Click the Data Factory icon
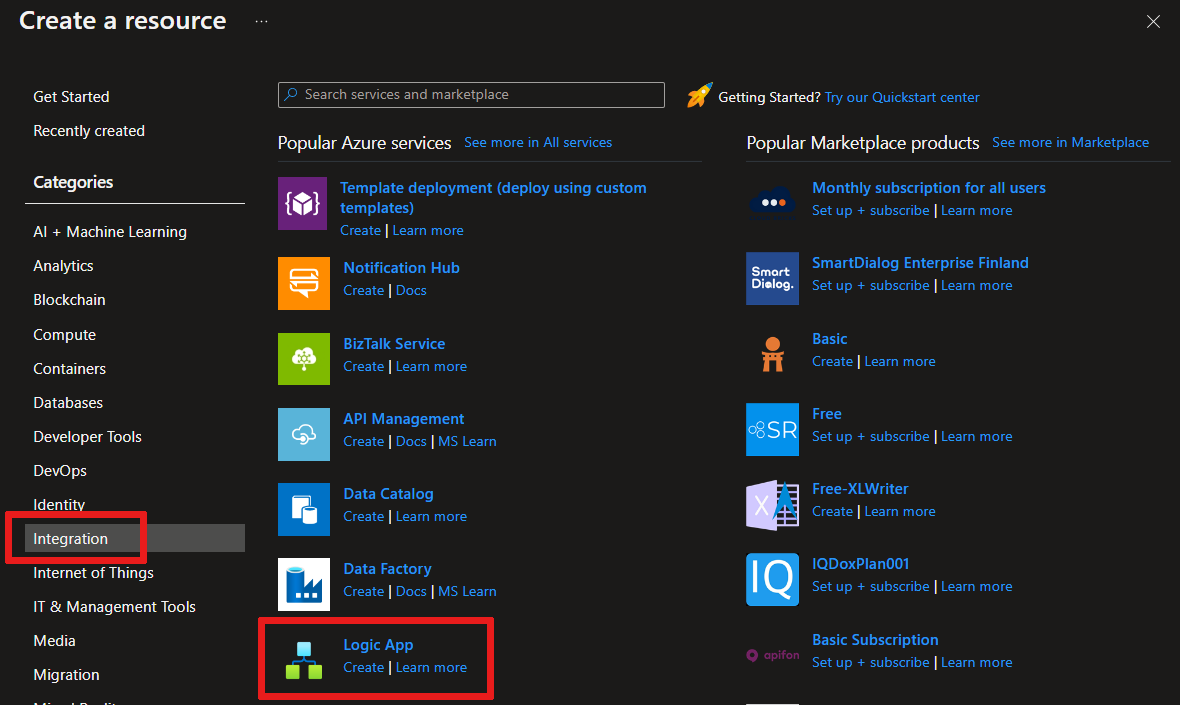This screenshot has height=705, width=1180. click(x=304, y=585)
